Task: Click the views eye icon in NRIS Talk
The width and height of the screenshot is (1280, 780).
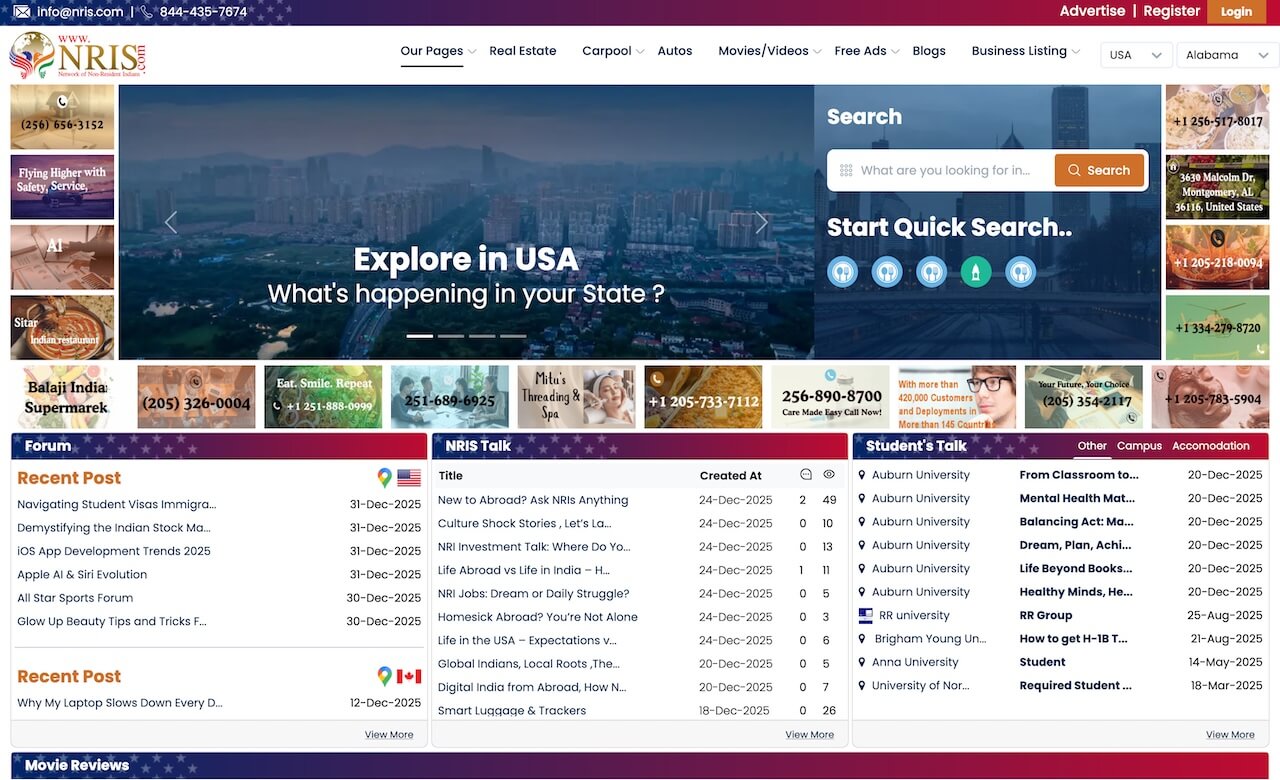Action: tap(829, 475)
